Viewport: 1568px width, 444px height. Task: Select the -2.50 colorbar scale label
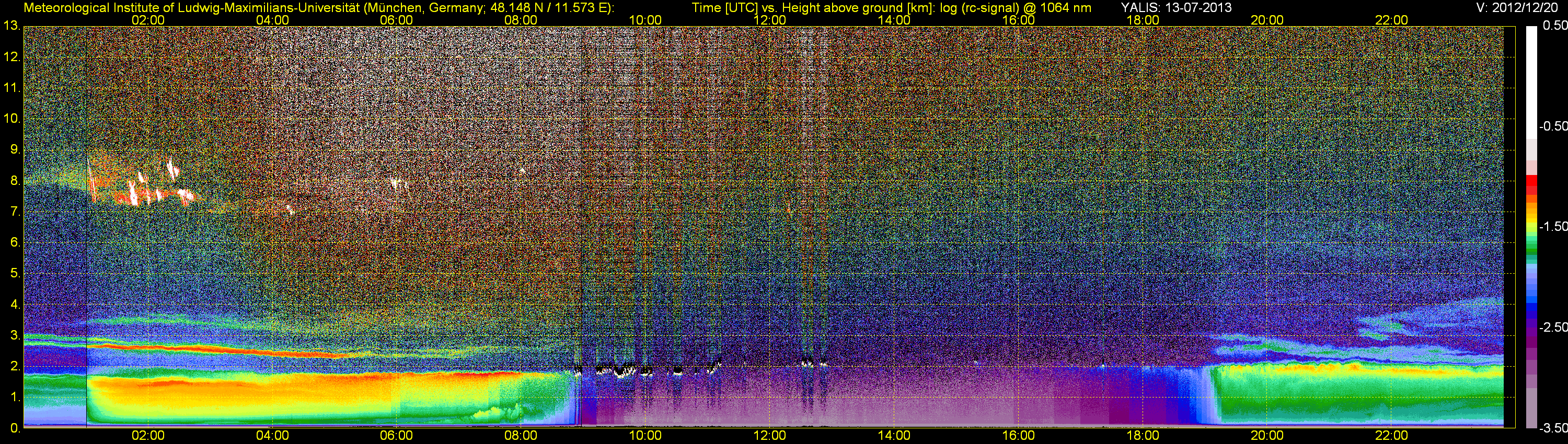(x=1553, y=327)
